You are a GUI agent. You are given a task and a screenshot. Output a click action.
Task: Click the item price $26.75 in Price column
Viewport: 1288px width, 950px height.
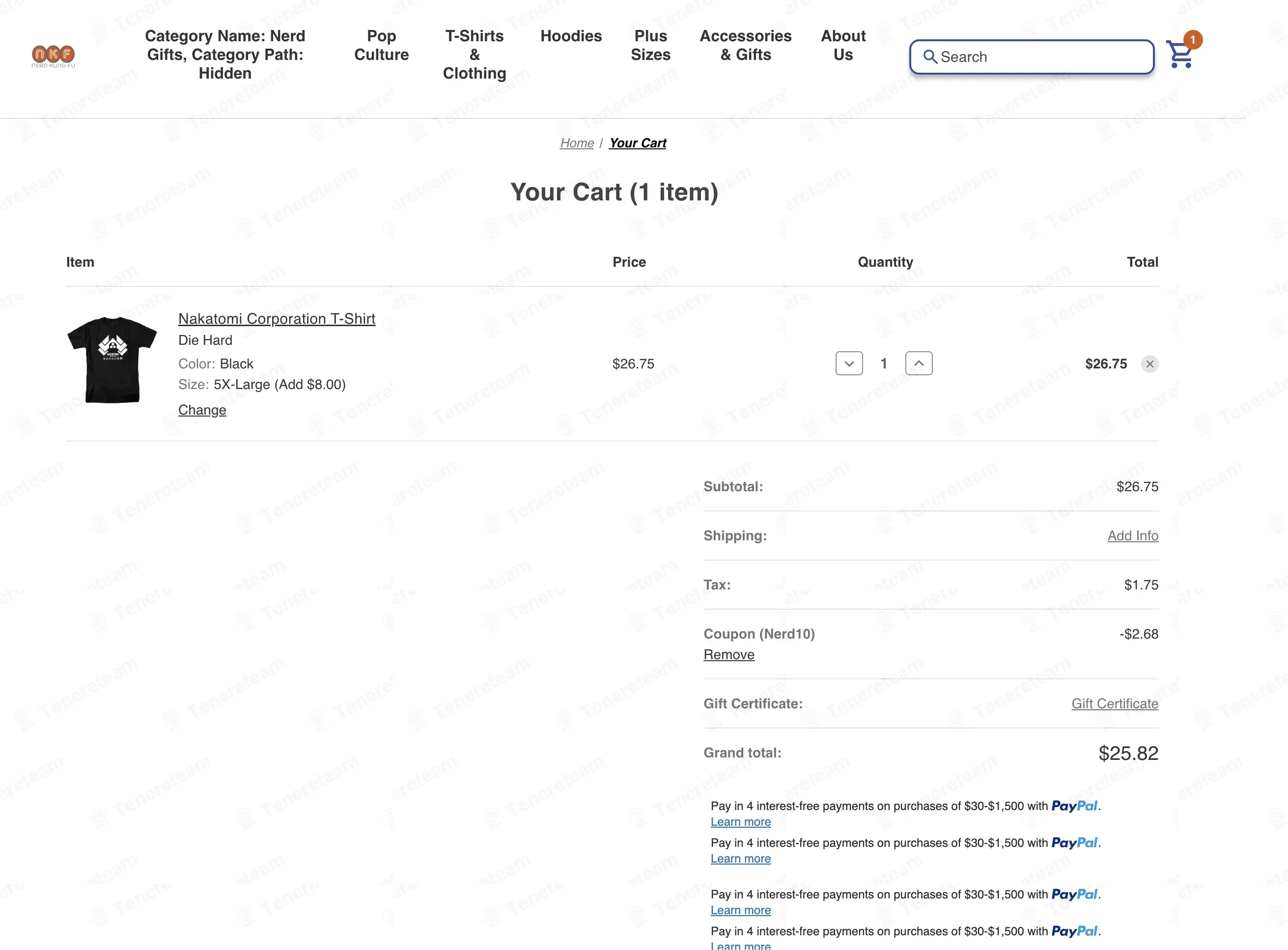[x=633, y=363]
